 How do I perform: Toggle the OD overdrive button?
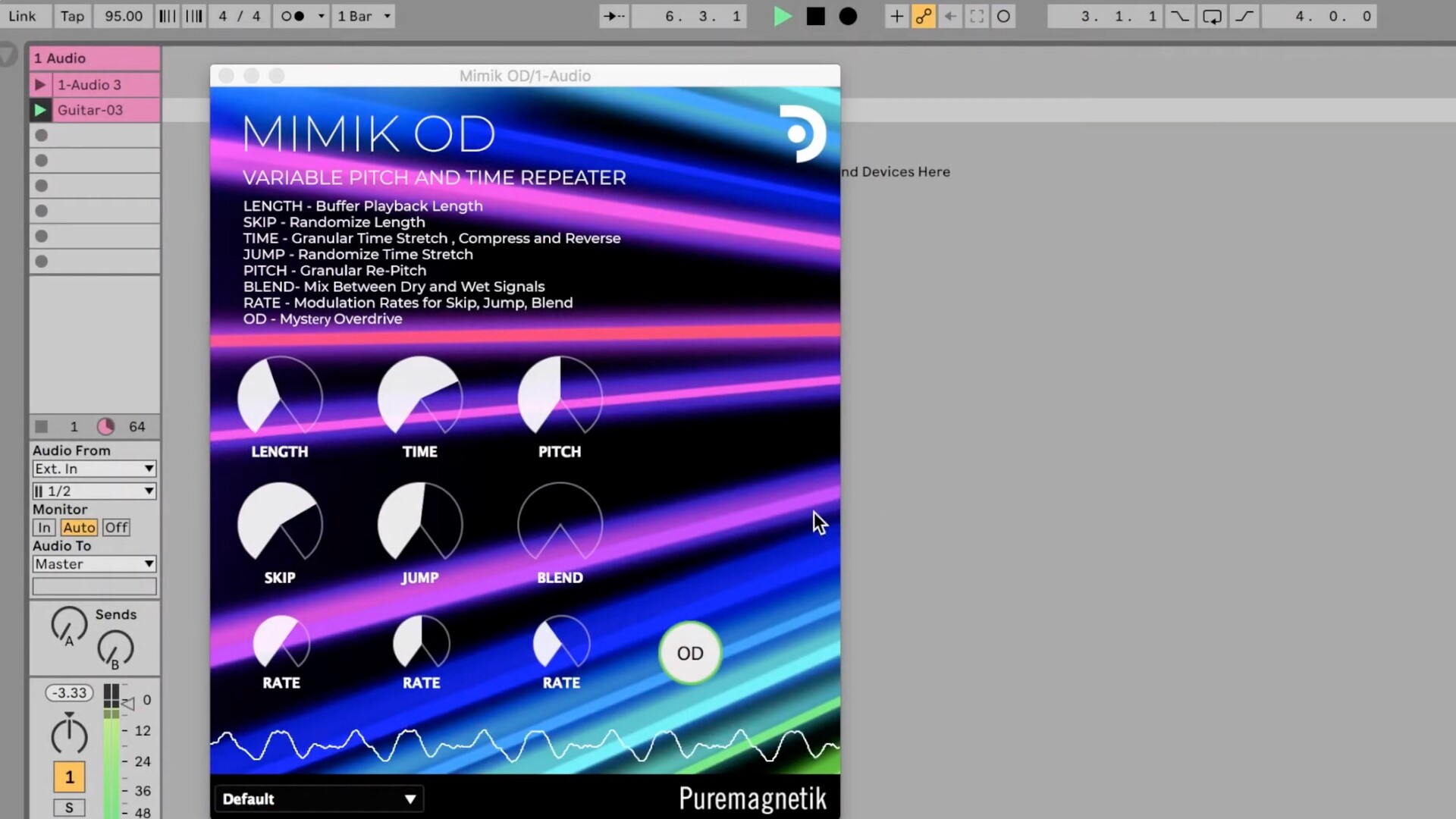tap(690, 653)
